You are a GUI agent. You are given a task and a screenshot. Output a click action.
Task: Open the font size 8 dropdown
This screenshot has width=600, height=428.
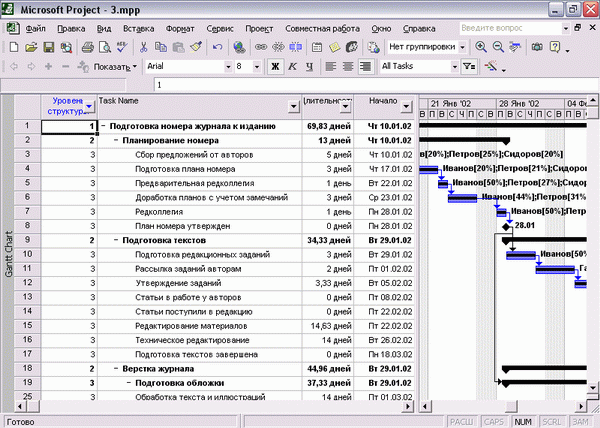(x=257, y=67)
